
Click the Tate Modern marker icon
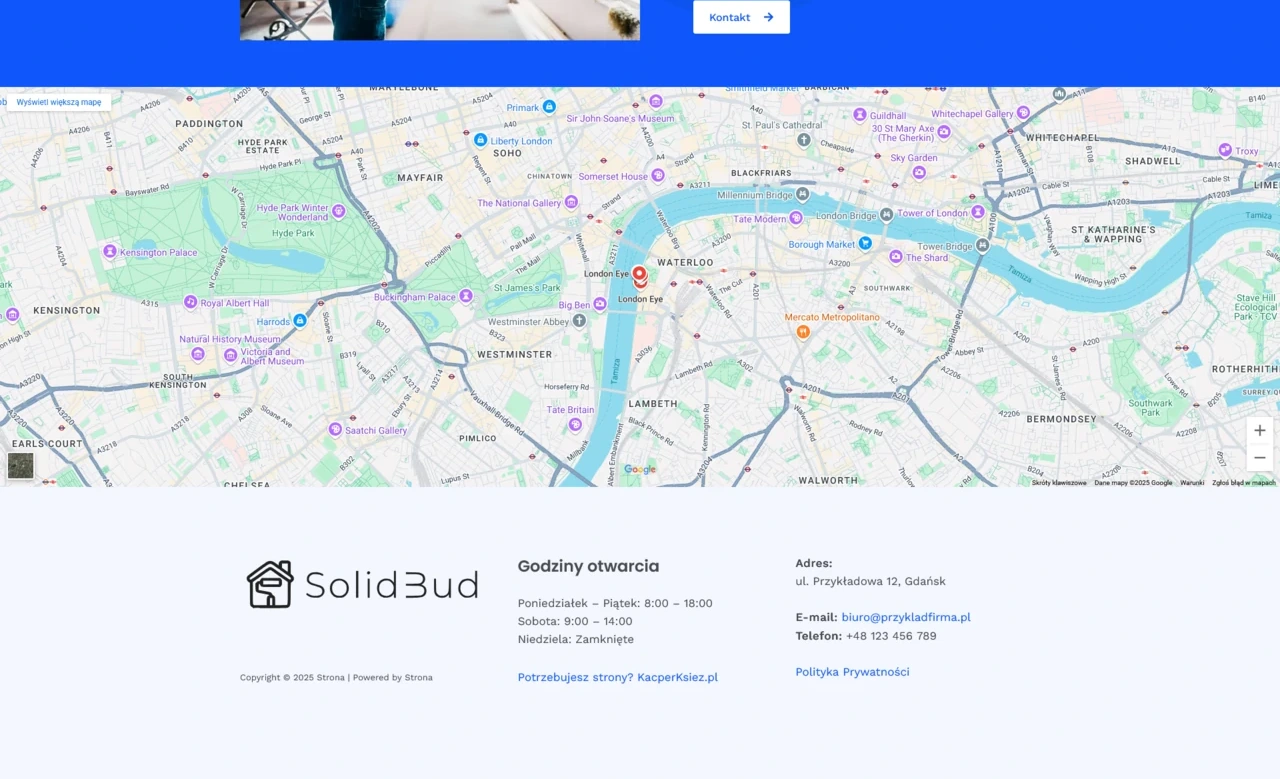[796, 218]
